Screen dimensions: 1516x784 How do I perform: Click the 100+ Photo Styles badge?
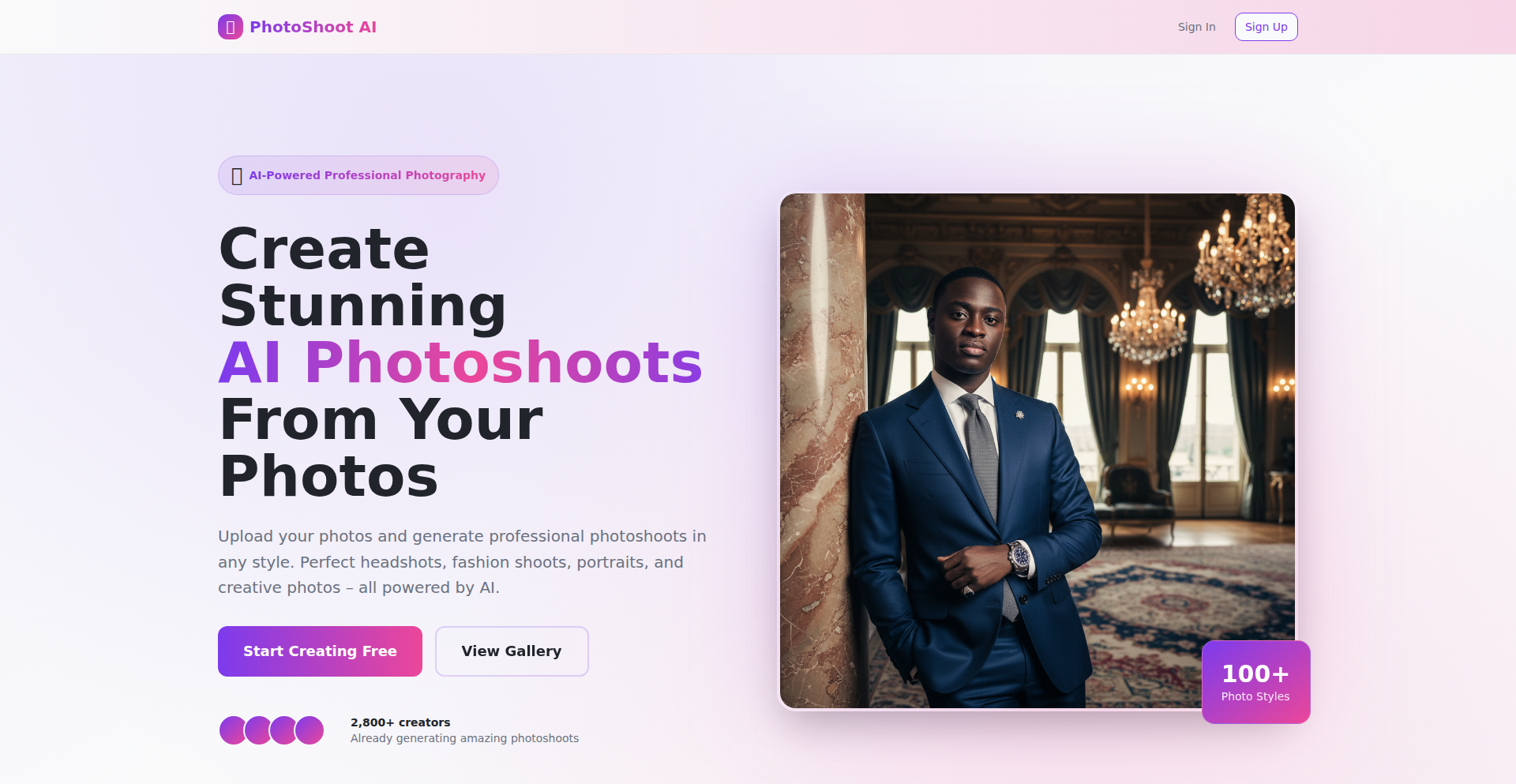click(1255, 682)
